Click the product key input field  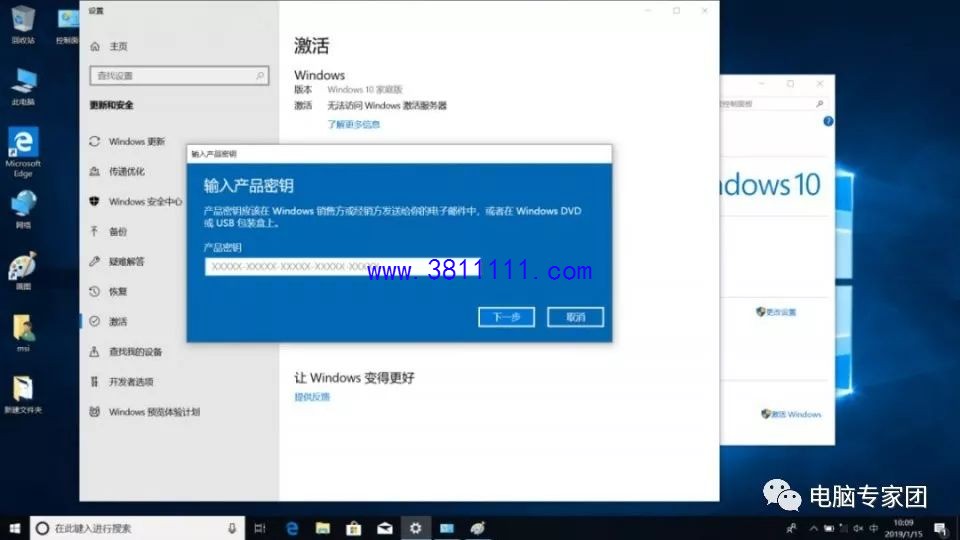click(x=342, y=267)
